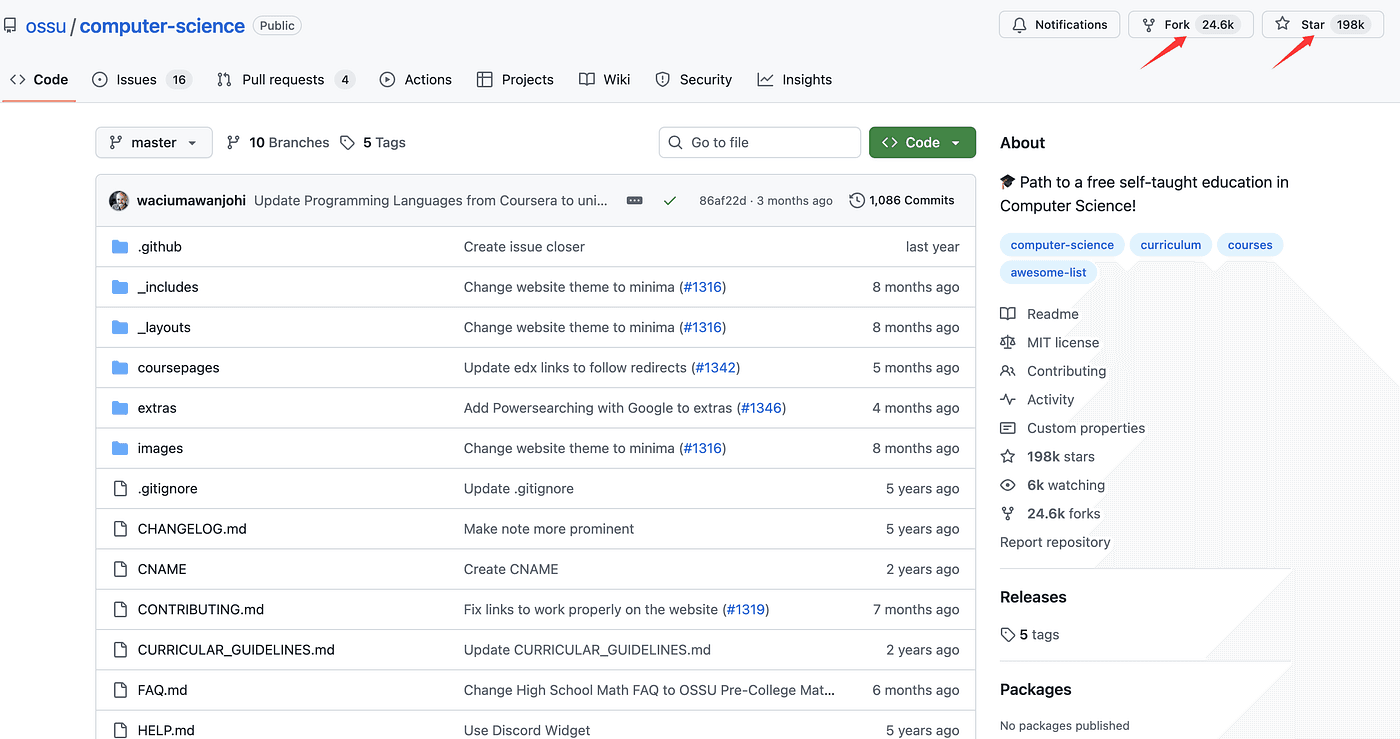Click the Notifications bell icon

(1020, 24)
